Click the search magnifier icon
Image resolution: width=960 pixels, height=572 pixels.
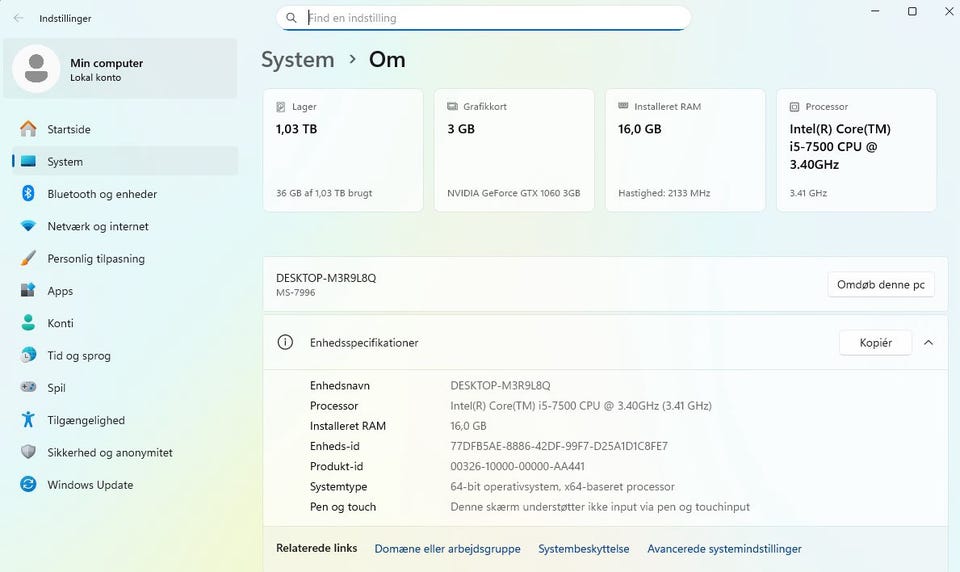click(291, 18)
